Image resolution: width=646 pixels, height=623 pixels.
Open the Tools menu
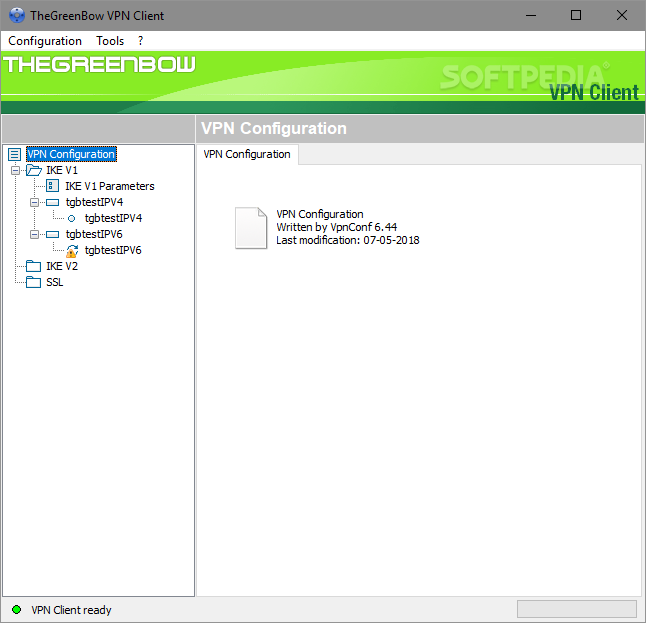[110, 41]
